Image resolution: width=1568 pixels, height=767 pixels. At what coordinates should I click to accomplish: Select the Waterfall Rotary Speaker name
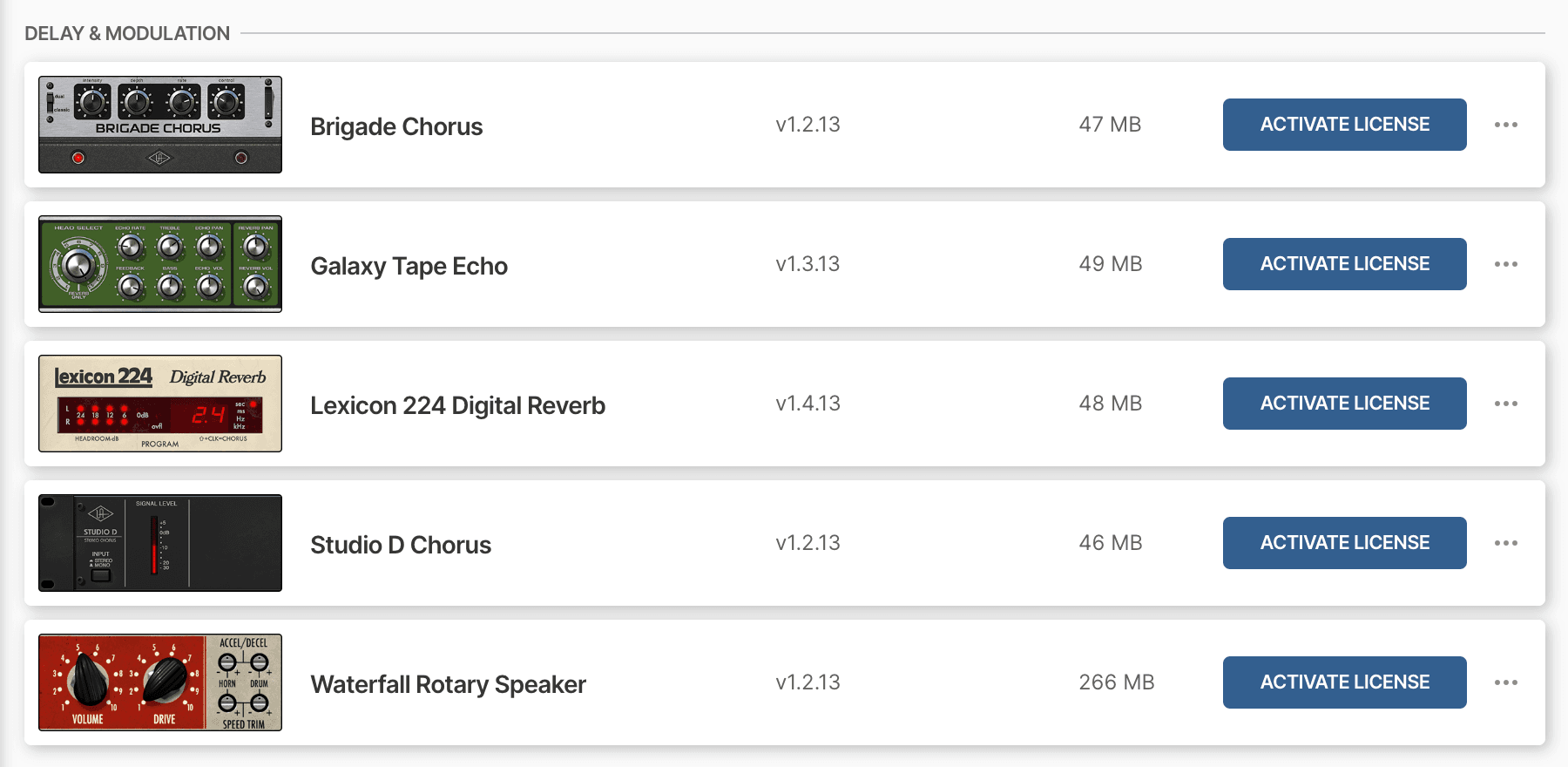pyautogui.click(x=448, y=684)
